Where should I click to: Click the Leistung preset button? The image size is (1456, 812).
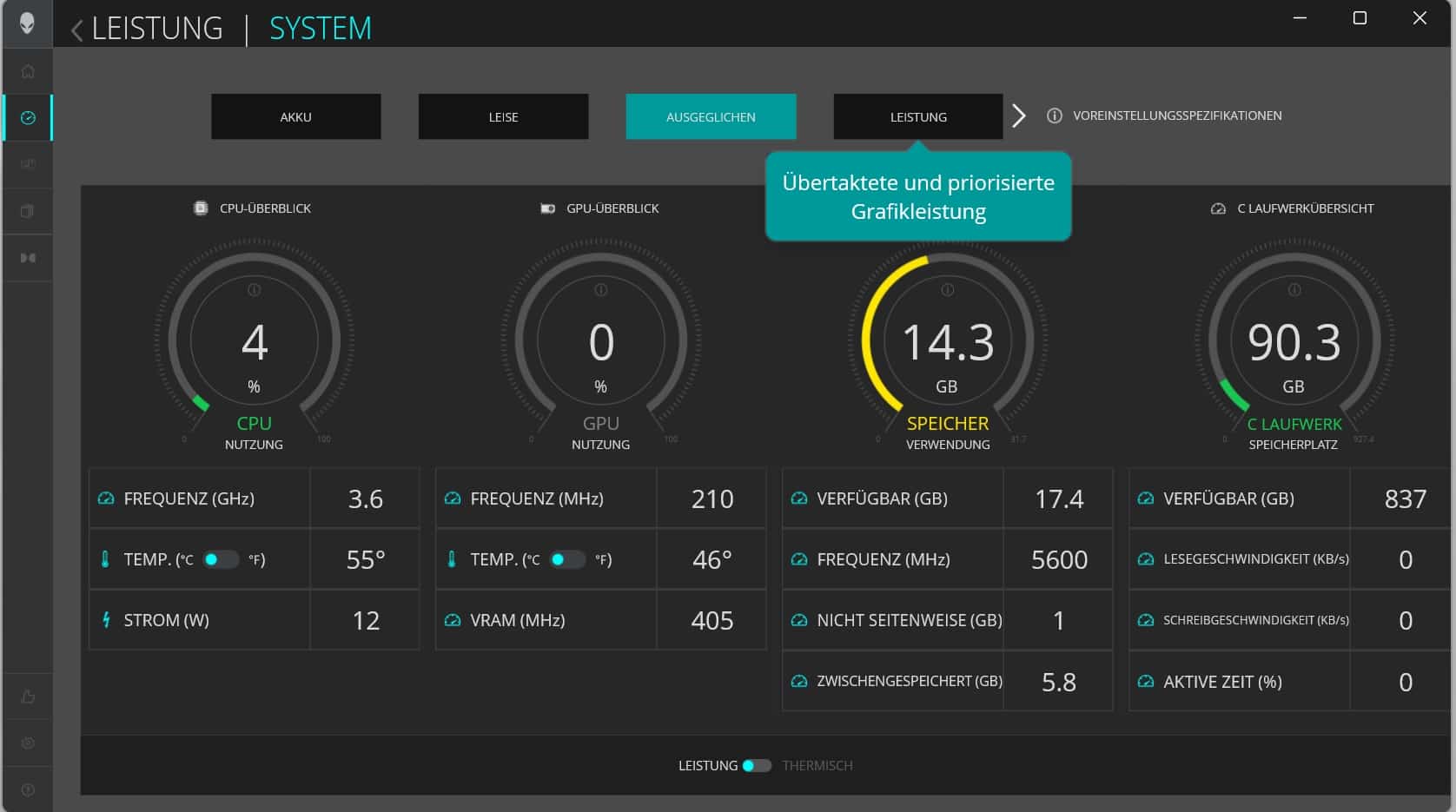click(x=917, y=116)
